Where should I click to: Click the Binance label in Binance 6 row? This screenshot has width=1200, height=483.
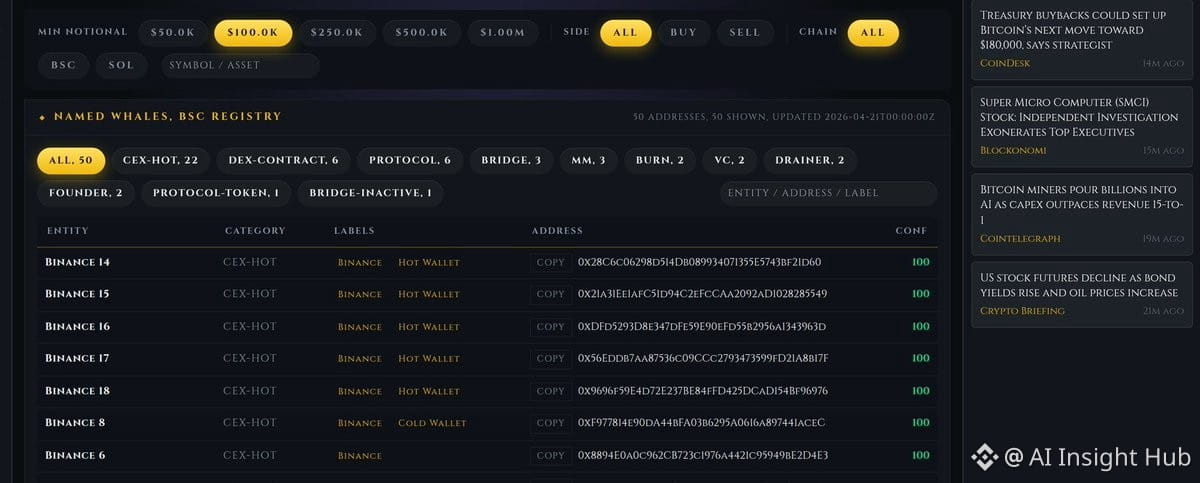360,456
